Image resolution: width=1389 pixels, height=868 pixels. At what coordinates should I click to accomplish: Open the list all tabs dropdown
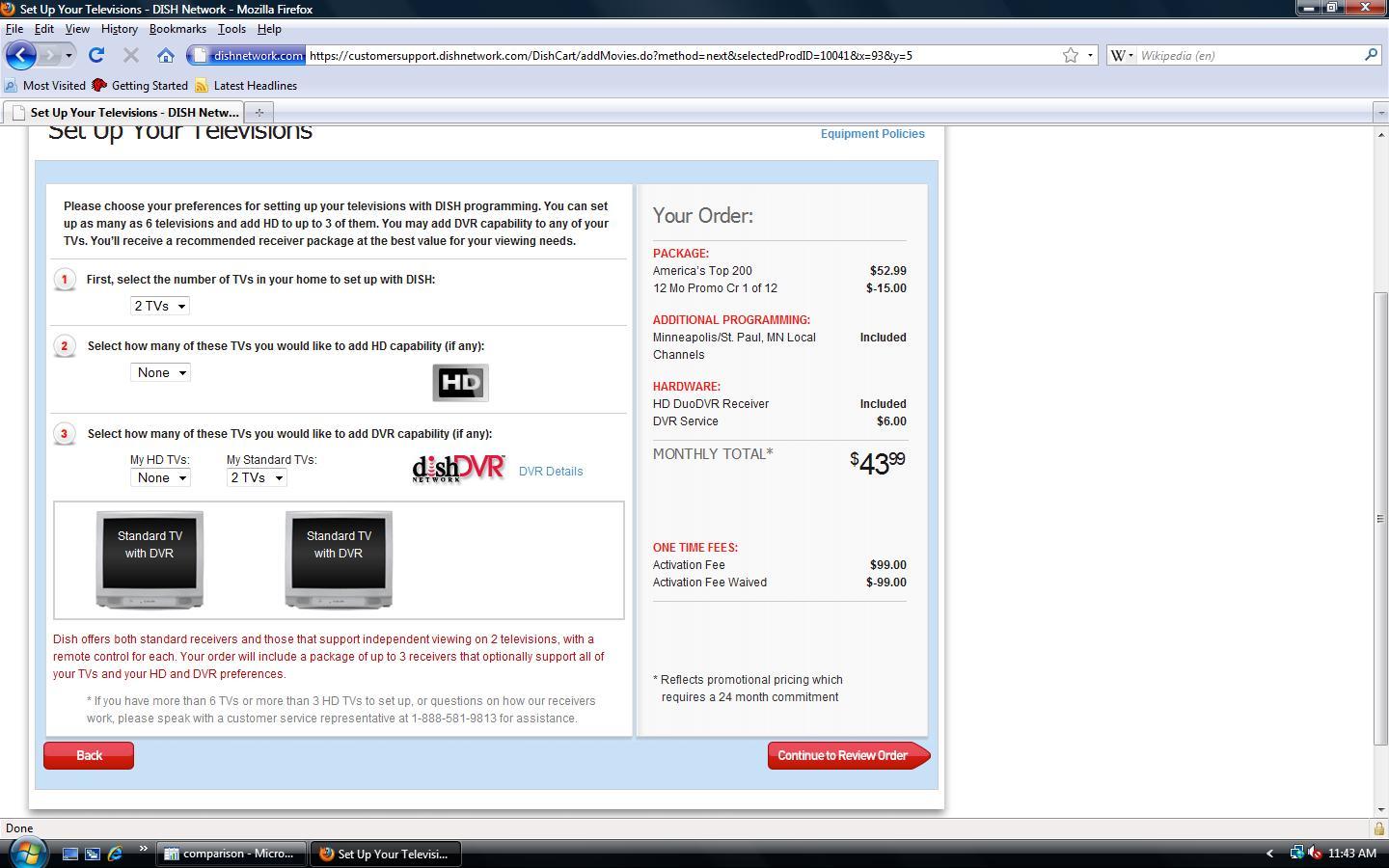1379,112
